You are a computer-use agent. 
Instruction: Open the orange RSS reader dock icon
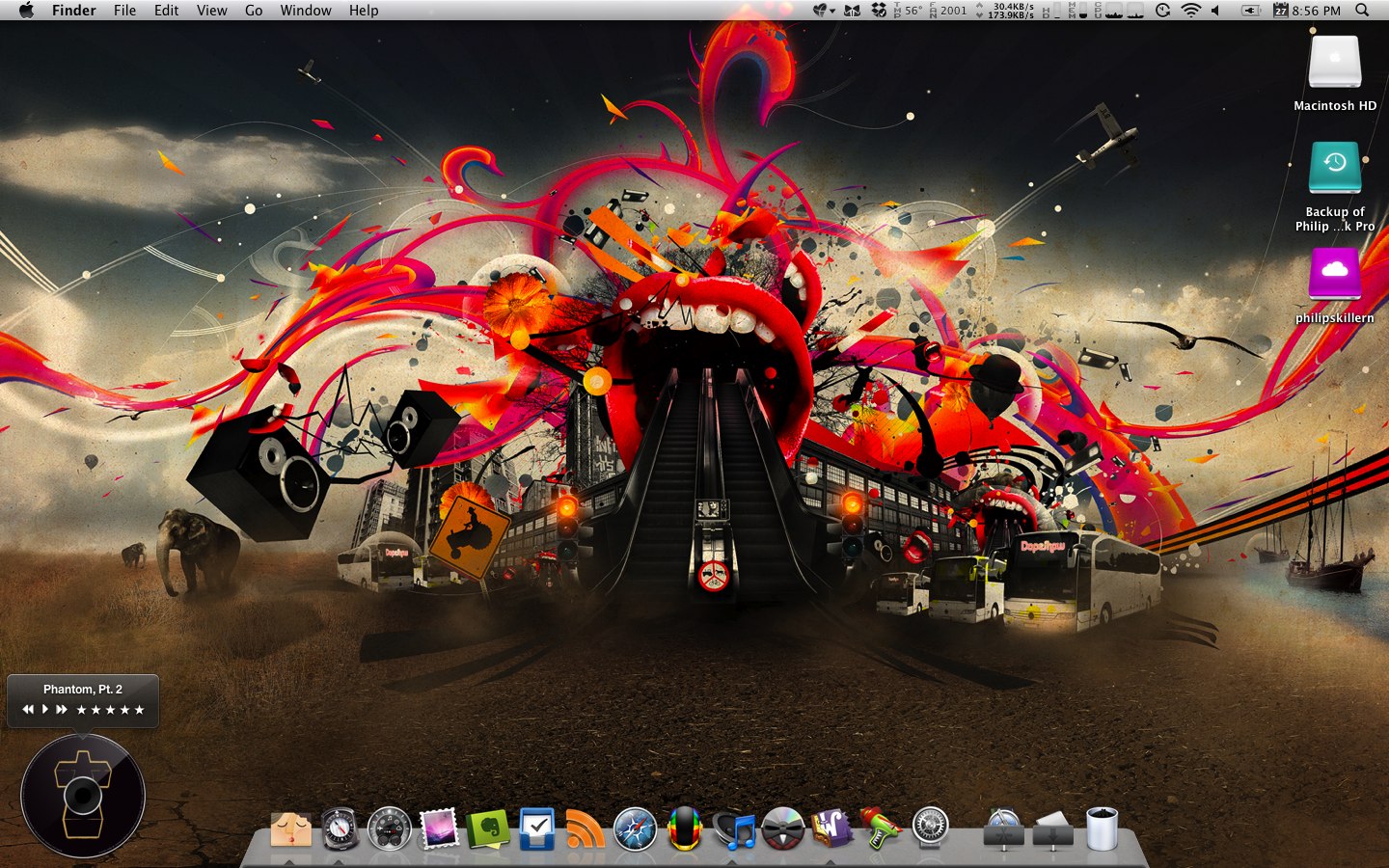[x=586, y=829]
